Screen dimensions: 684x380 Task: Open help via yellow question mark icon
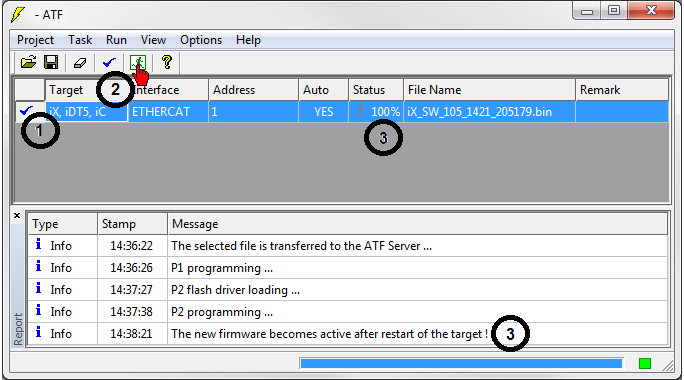[x=167, y=62]
